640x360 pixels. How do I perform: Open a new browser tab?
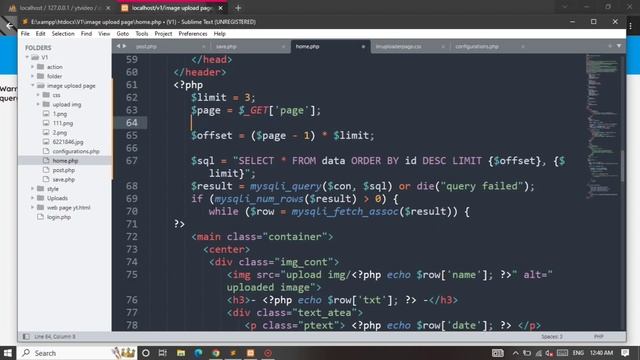click(238, 8)
